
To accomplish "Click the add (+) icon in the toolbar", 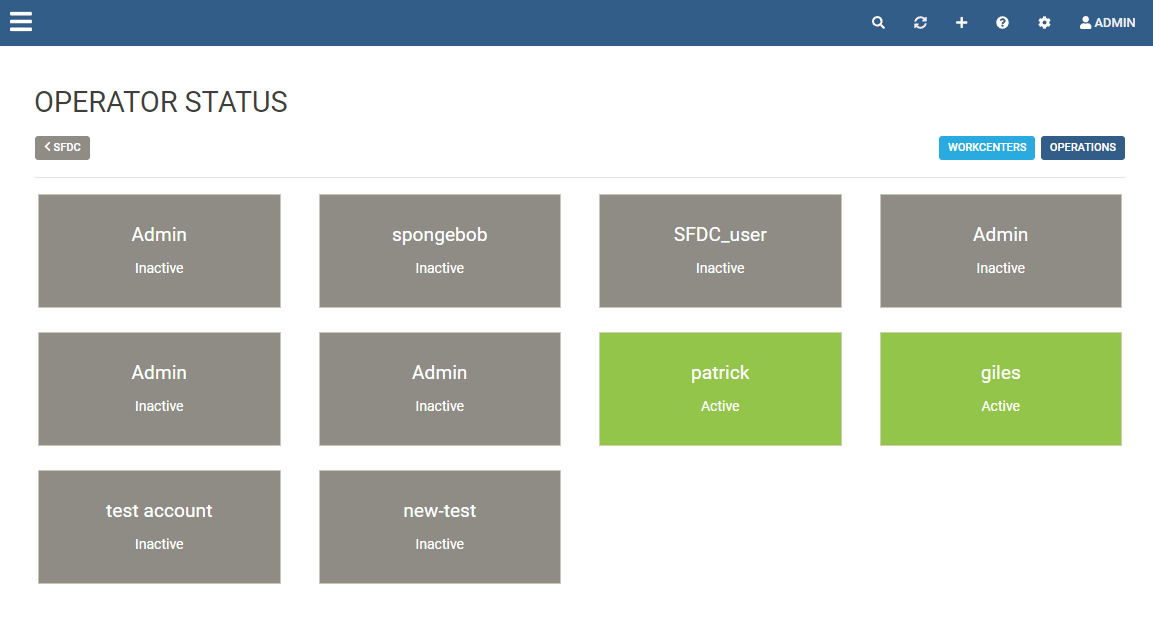I will tap(961, 22).
